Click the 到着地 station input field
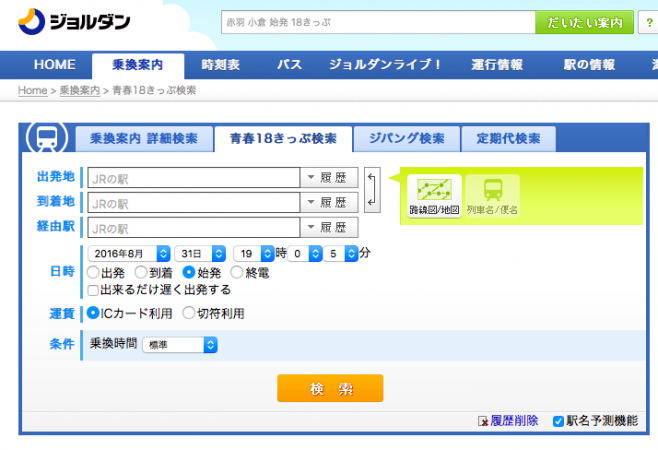Screen dimensions: 658x450 (x=194, y=202)
